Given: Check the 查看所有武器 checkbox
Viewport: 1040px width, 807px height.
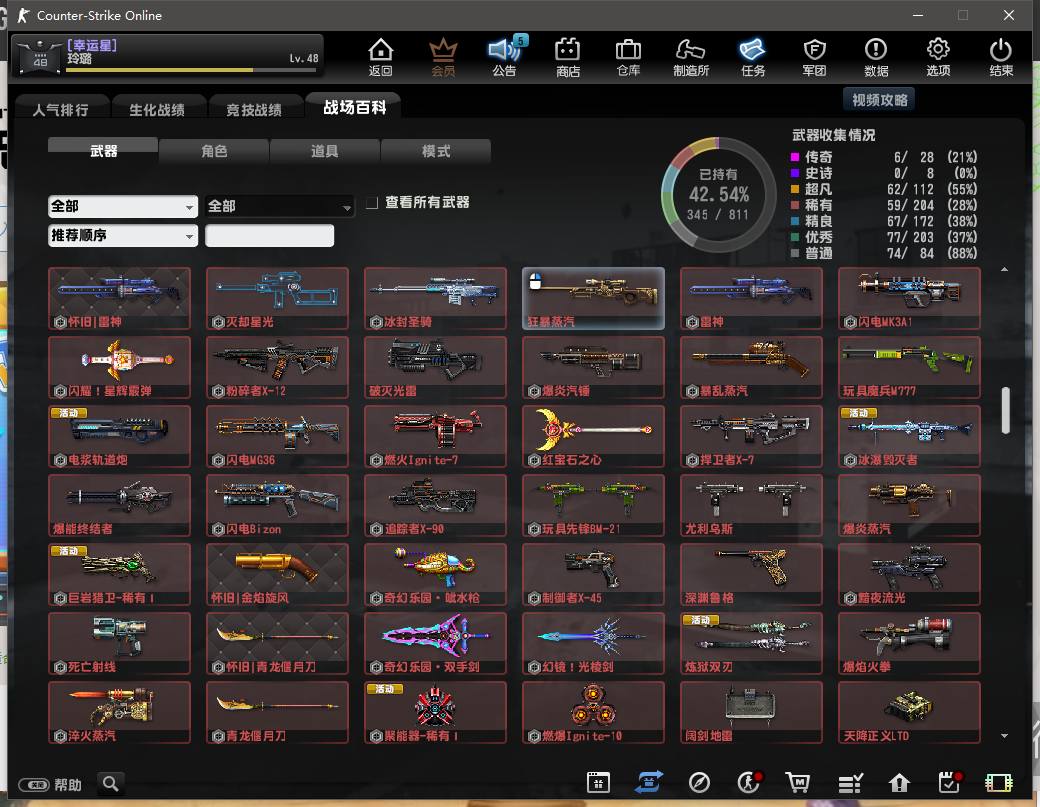Looking at the screenshot, I should click(x=372, y=202).
